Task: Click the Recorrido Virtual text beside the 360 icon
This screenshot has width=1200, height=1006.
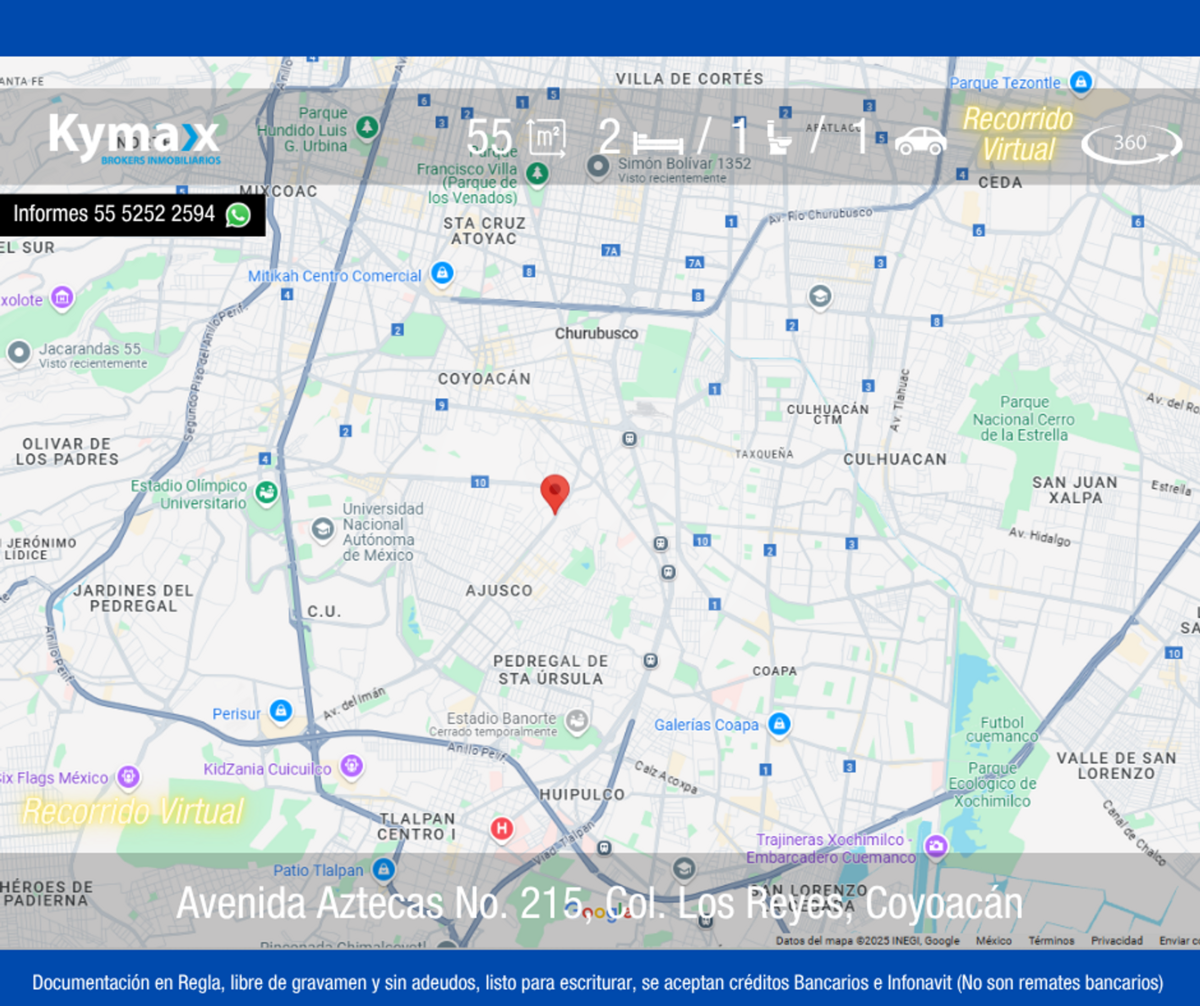Action: coord(1018,134)
